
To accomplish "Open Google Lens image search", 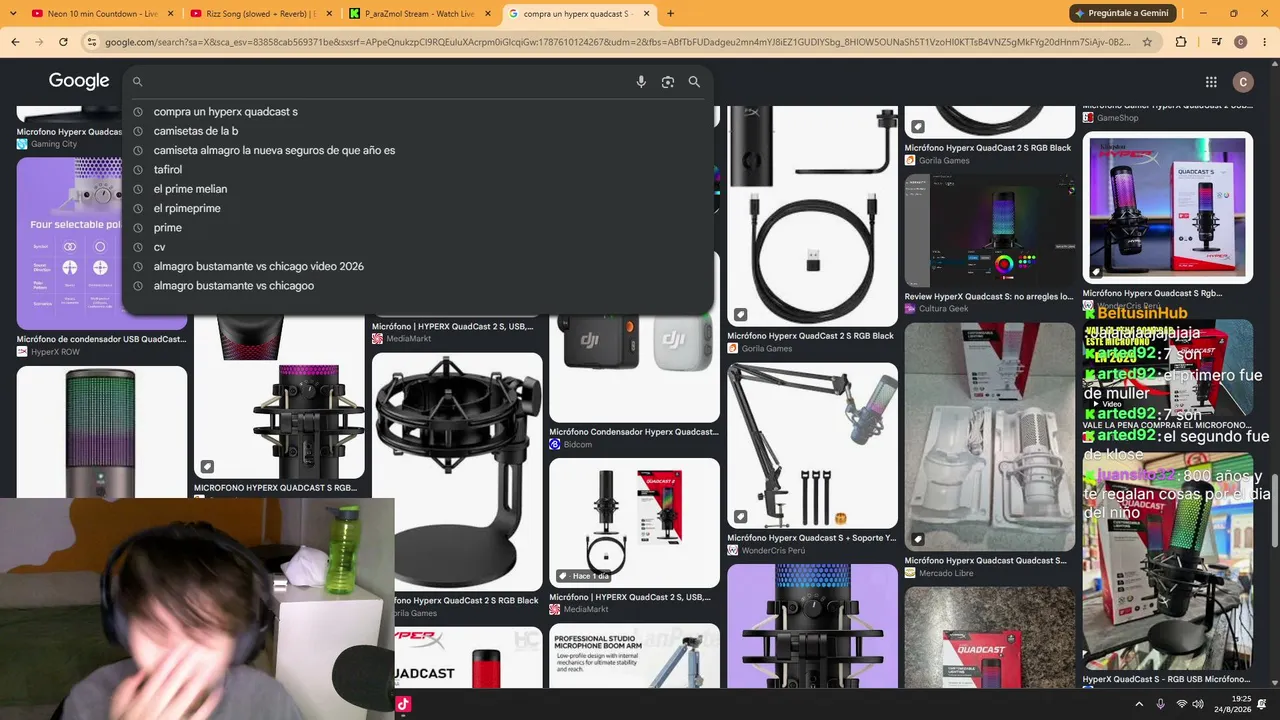I will [668, 82].
